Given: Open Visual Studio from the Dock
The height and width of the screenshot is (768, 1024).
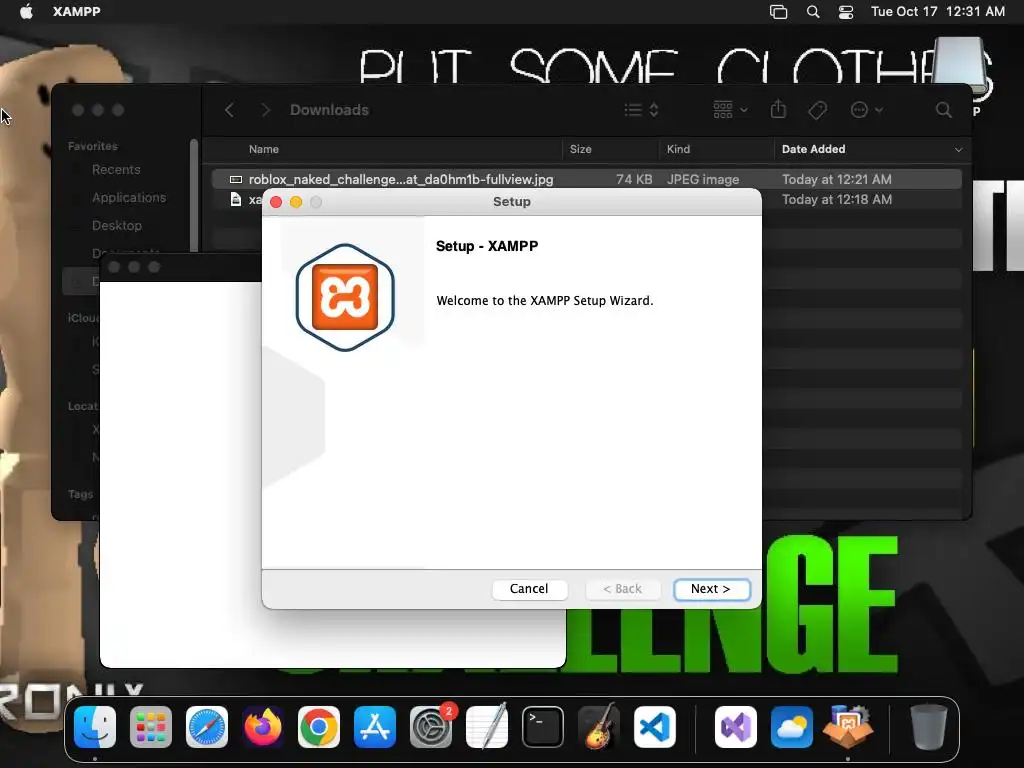Looking at the screenshot, I should click(736, 727).
